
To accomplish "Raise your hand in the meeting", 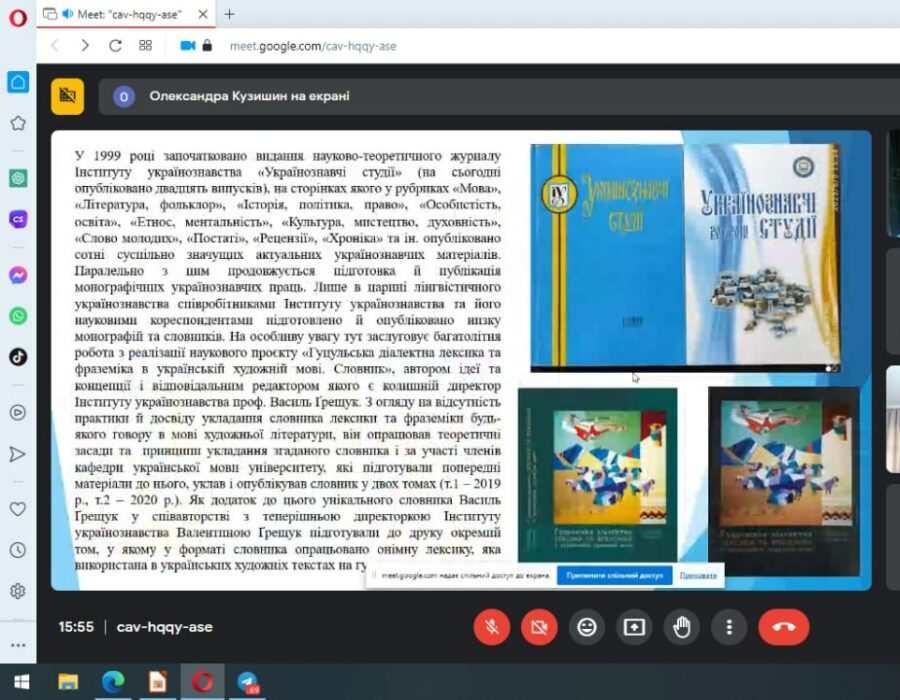I will (682, 627).
